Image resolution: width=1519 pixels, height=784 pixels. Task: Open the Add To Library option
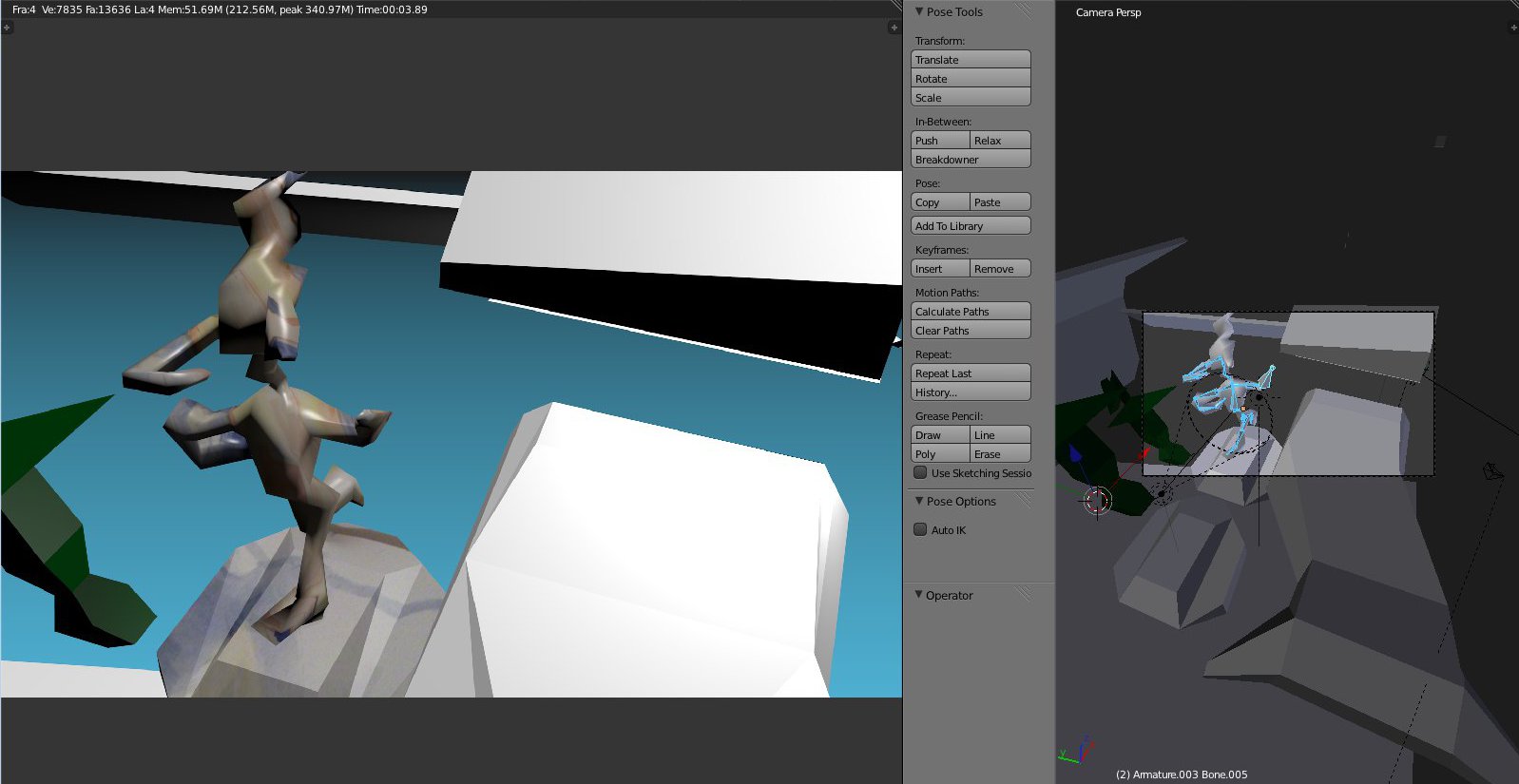(971, 226)
